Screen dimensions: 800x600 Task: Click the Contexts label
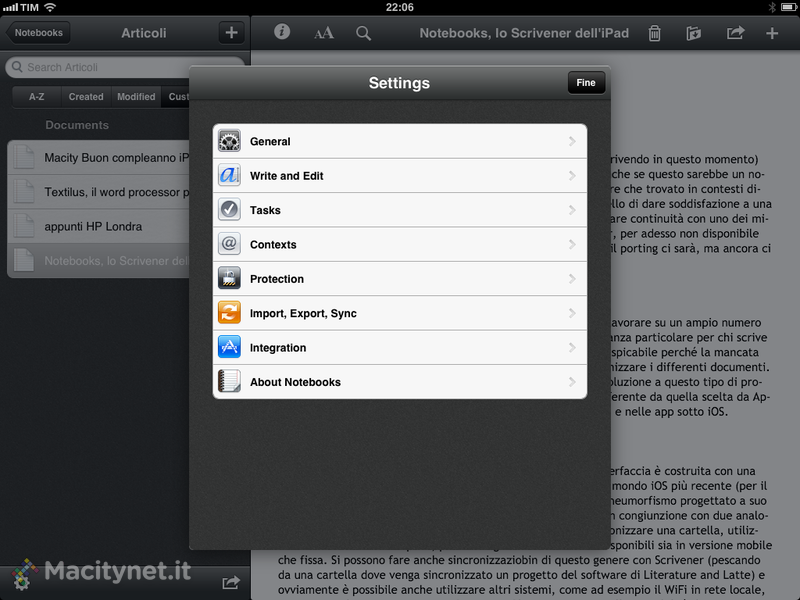click(273, 244)
